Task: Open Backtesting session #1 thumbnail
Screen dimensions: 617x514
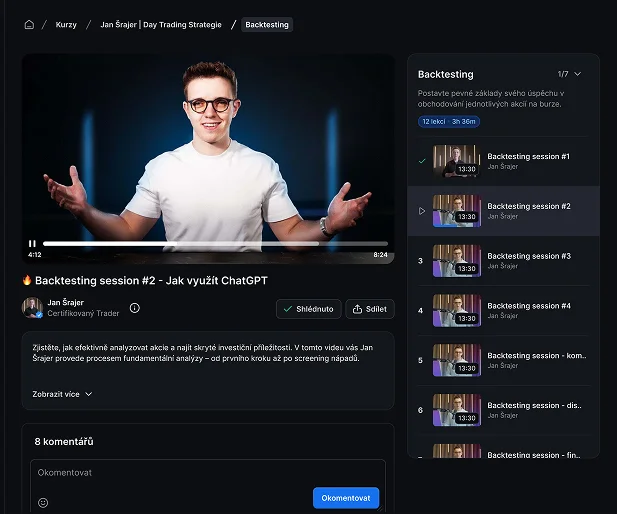Action: point(457,161)
